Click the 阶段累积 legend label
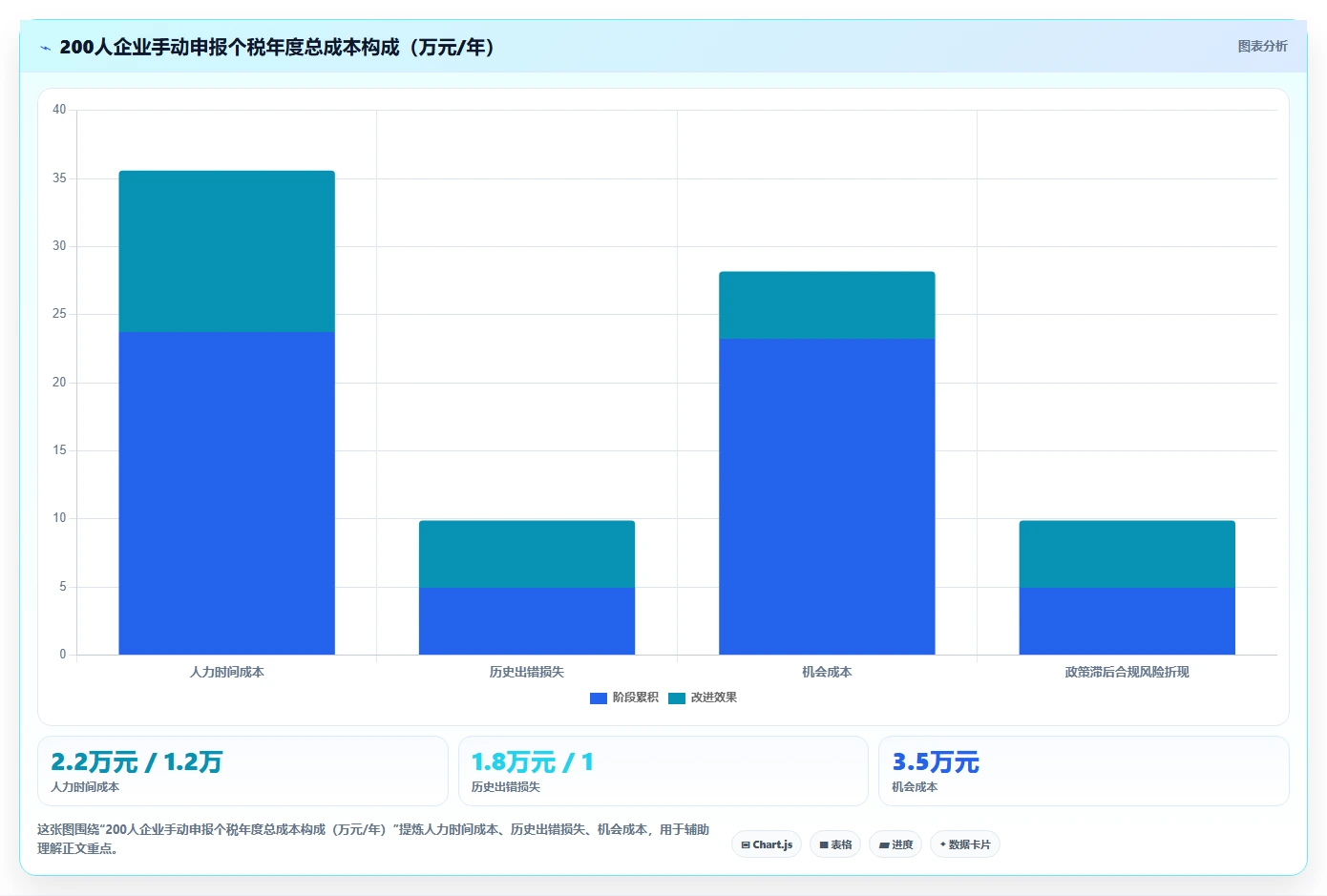Screen dimensions: 1327x896 (636, 698)
